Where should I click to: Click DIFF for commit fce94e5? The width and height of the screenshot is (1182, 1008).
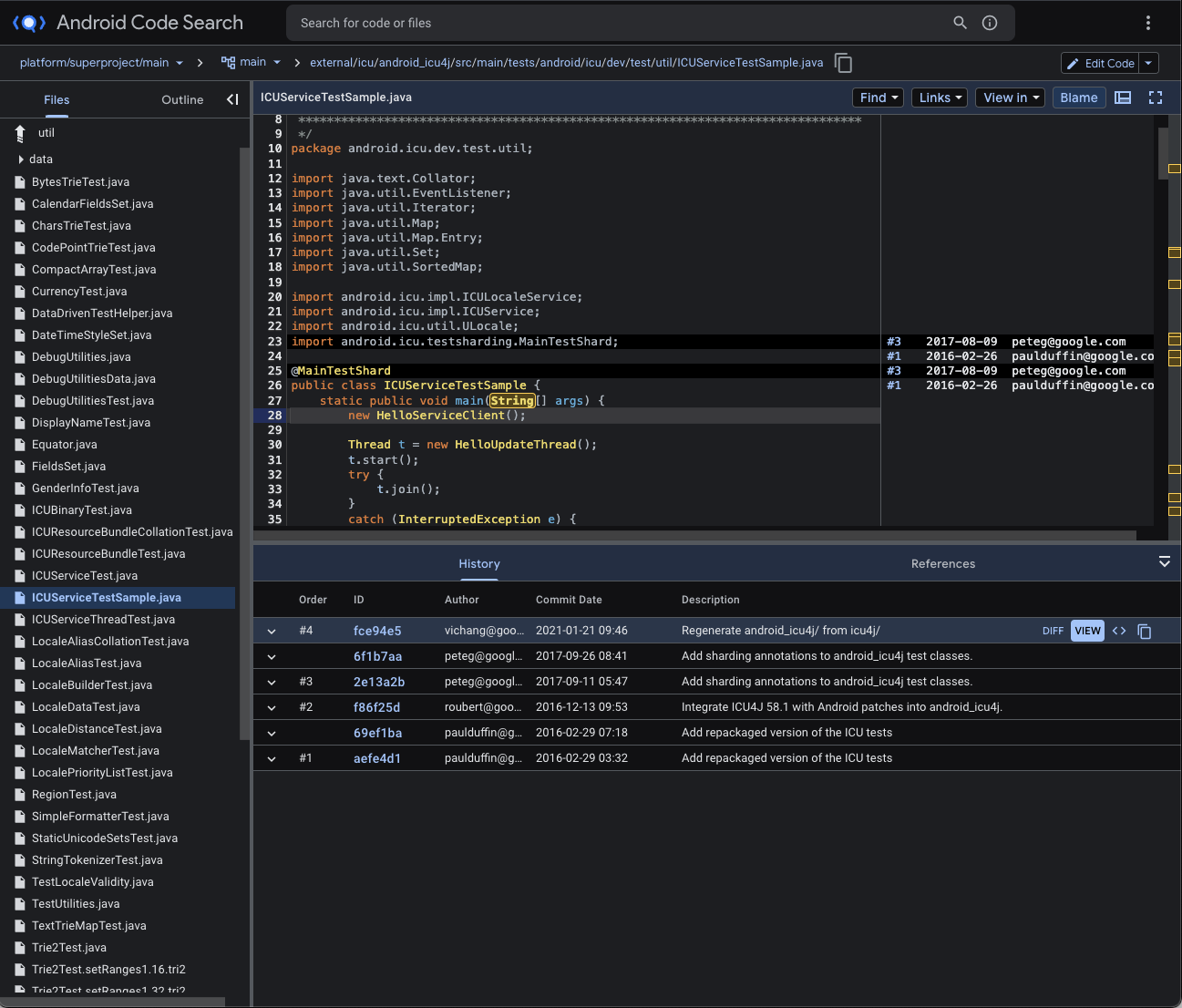tap(1053, 631)
